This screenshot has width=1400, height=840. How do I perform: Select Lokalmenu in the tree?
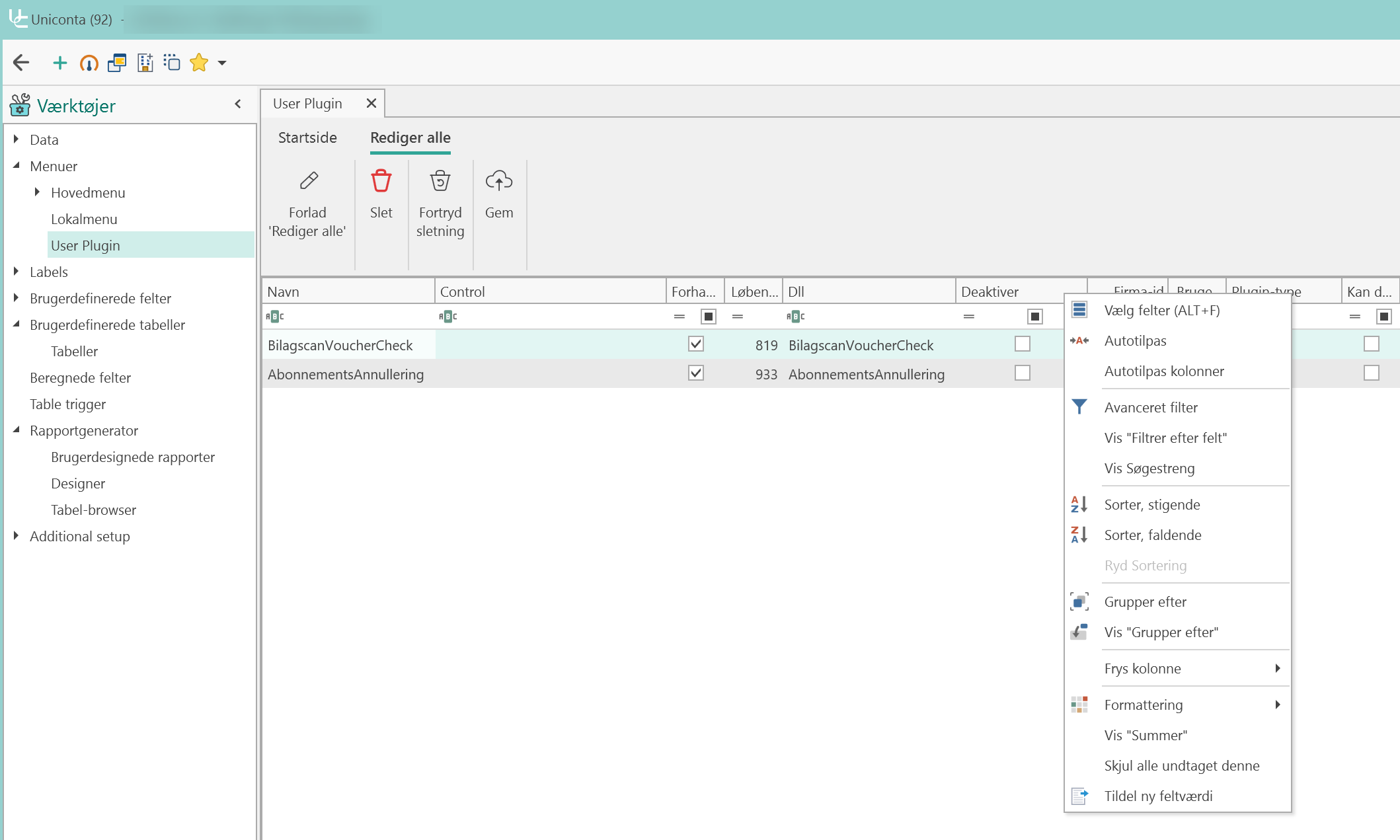click(84, 219)
